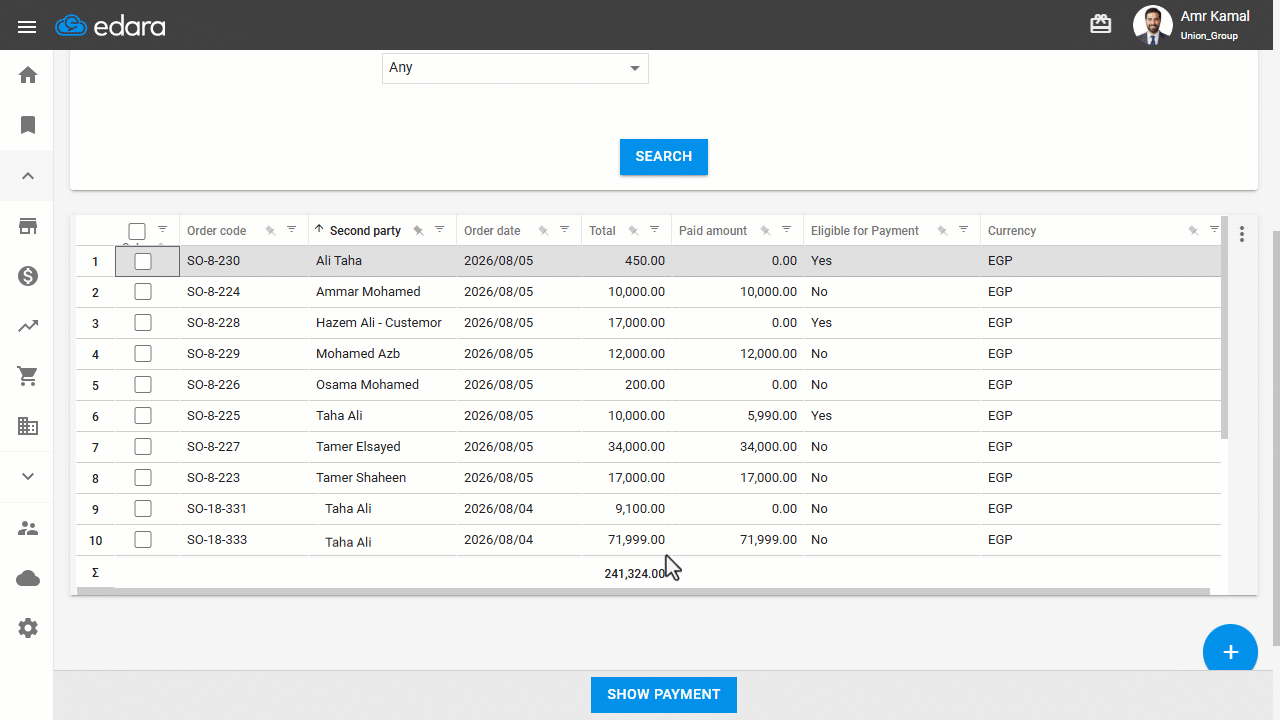Sort by the Order code header
Image resolution: width=1280 pixels, height=720 pixels.
pyautogui.click(x=216, y=231)
